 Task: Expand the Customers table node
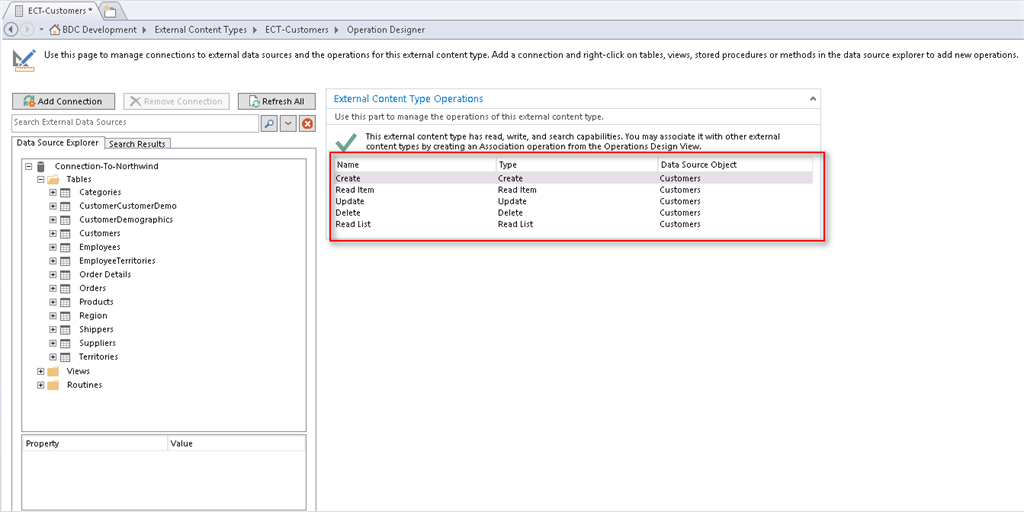coord(53,234)
